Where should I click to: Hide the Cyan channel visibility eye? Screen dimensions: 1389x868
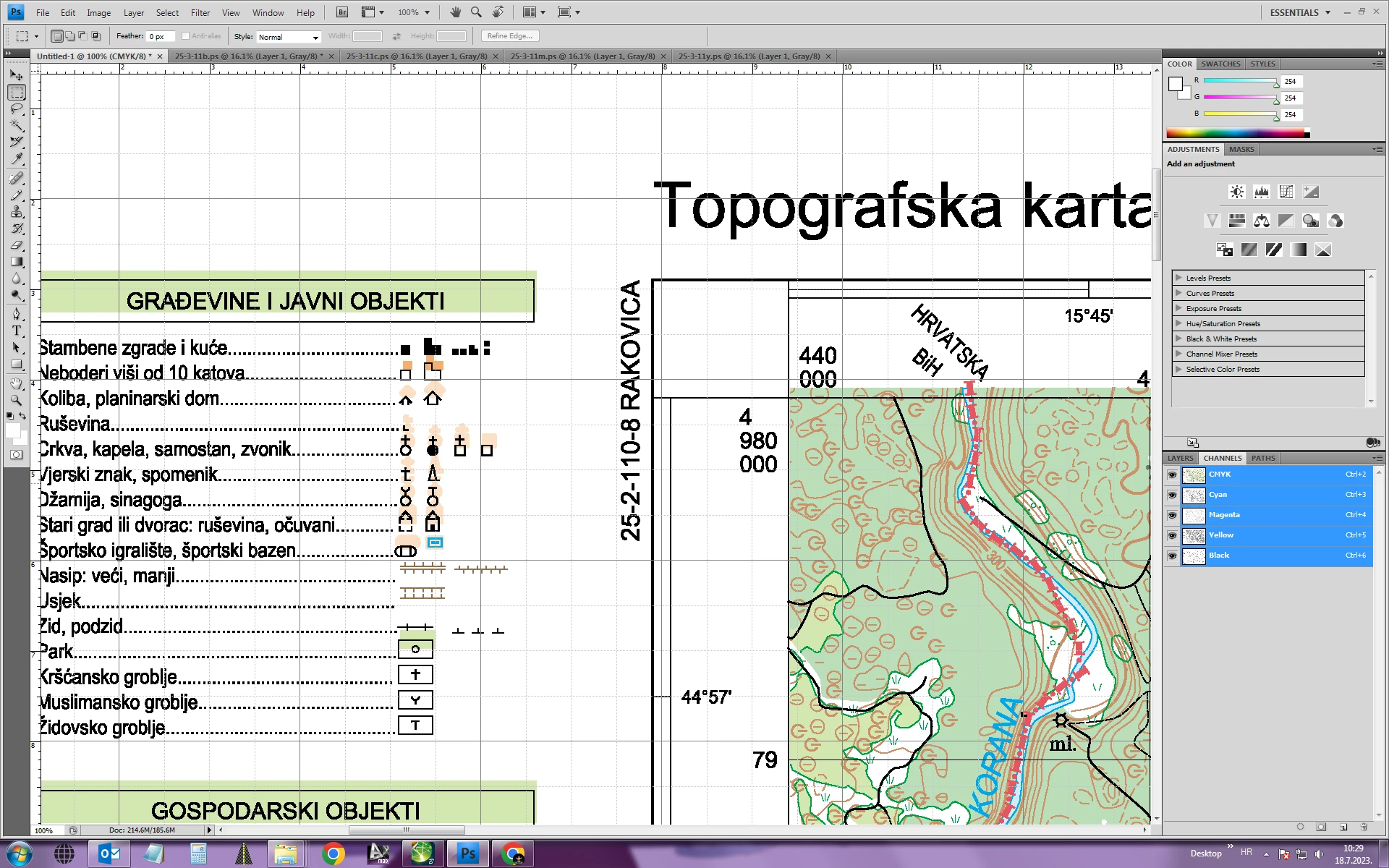click(1172, 495)
